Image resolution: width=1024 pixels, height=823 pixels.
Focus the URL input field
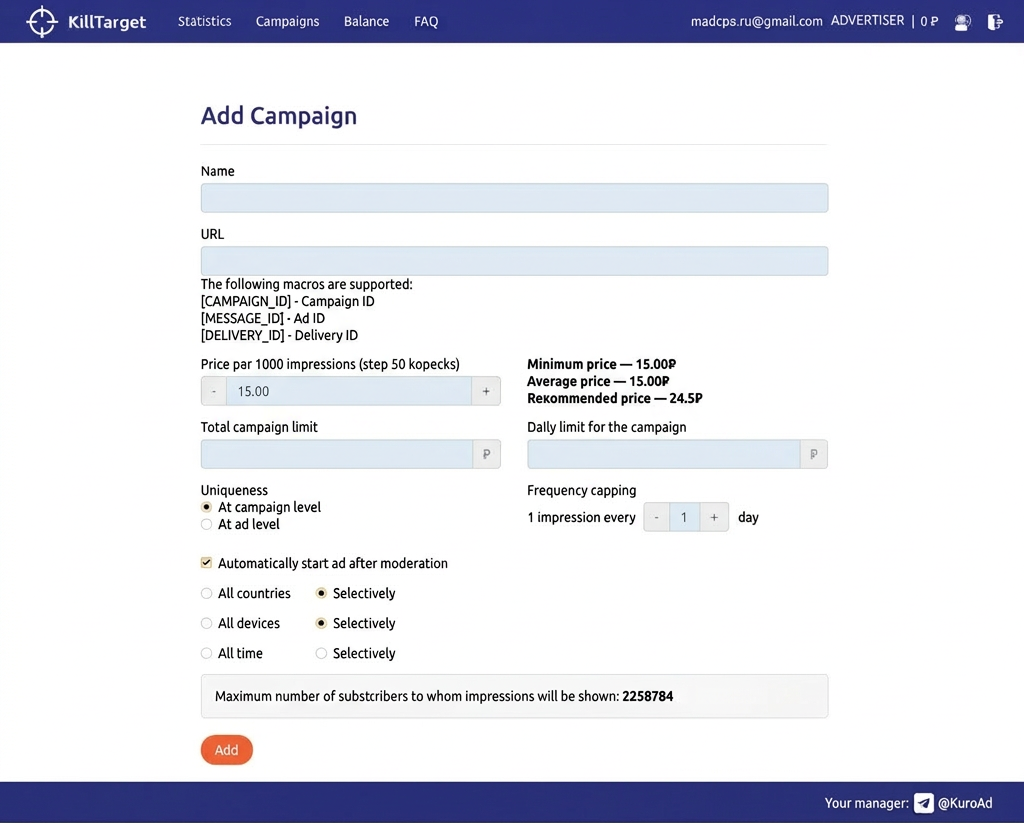tap(515, 261)
